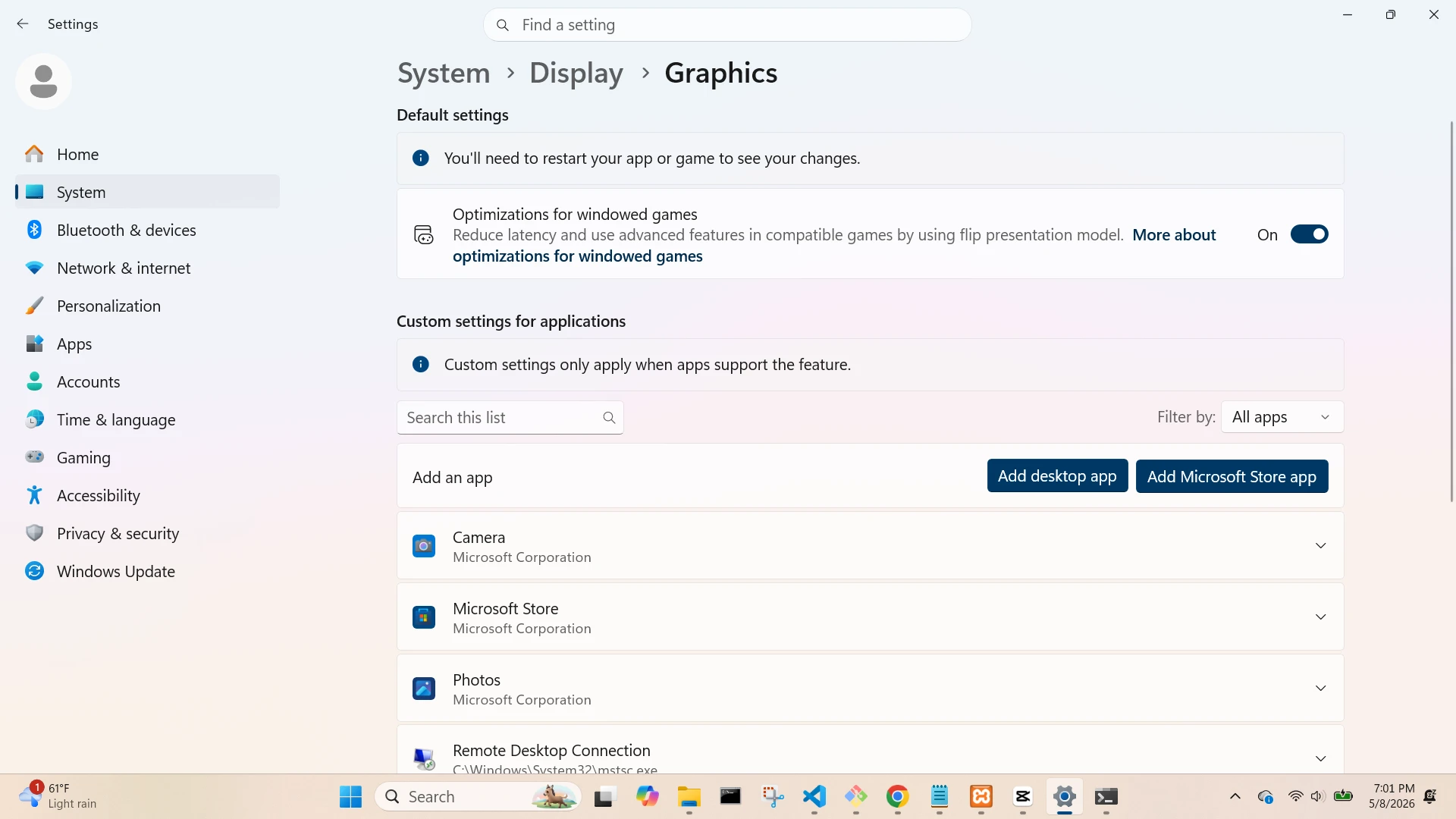The height and width of the screenshot is (819, 1456).
Task: Open the Apps settings page
Action: coord(147,344)
